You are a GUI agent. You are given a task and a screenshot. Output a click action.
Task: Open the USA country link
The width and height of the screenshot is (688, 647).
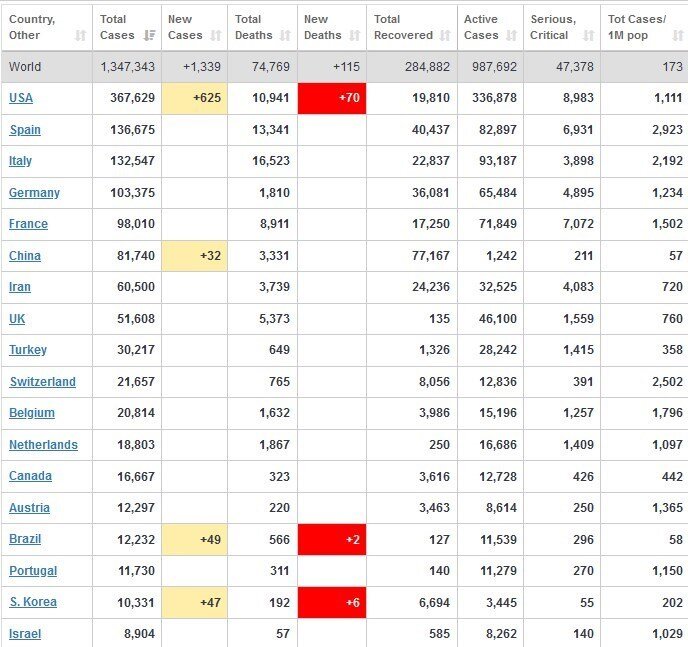21,98
